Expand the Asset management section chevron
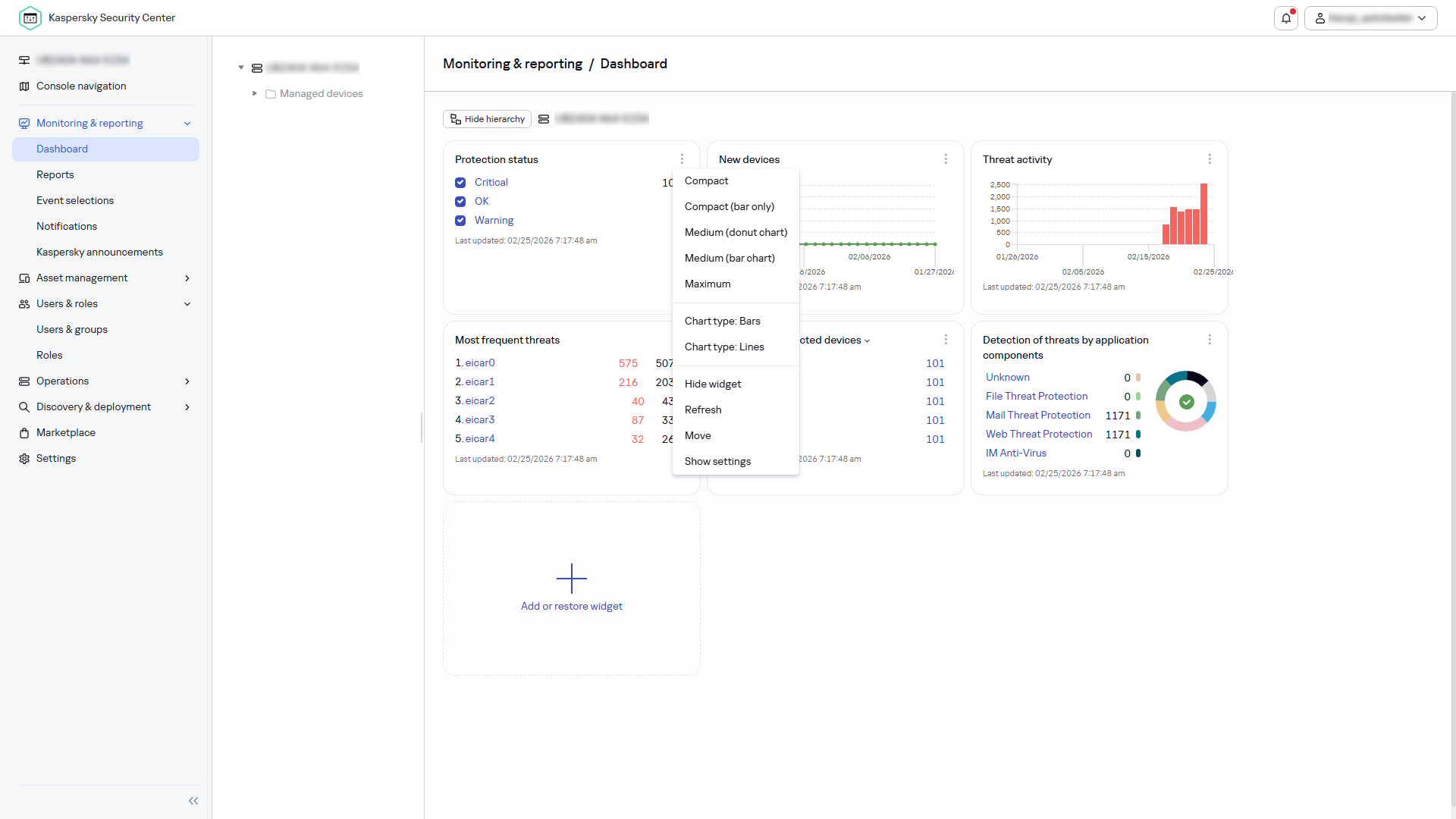The height and width of the screenshot is (819, 1456). pos(187,278)
